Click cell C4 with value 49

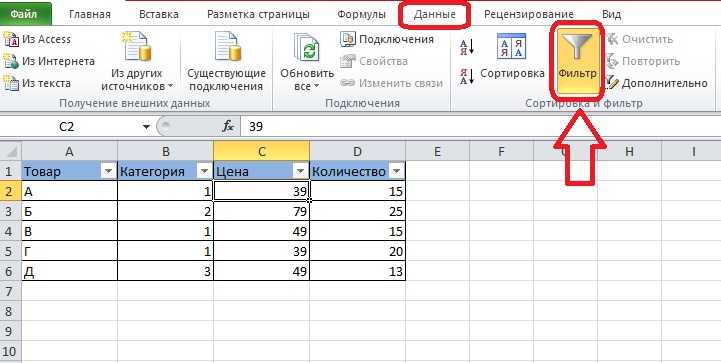click(262, 231)
